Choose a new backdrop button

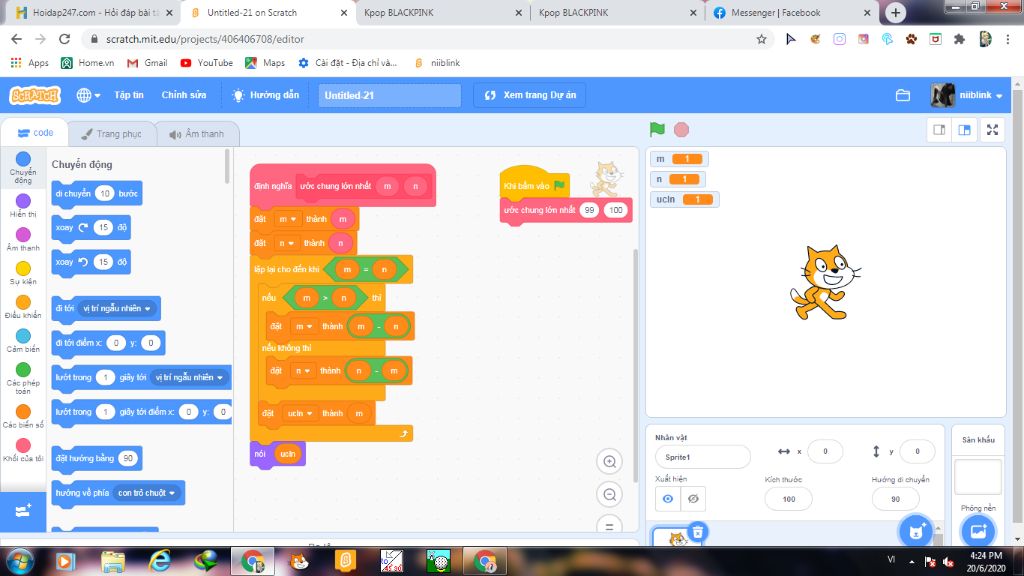(x=978, y=530)
